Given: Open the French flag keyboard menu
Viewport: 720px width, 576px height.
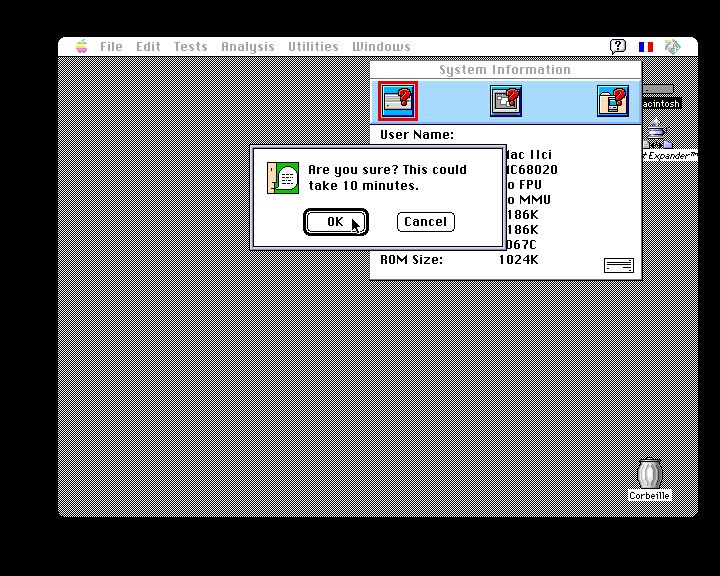Looking at the screenshot, I should coord(646,47).
